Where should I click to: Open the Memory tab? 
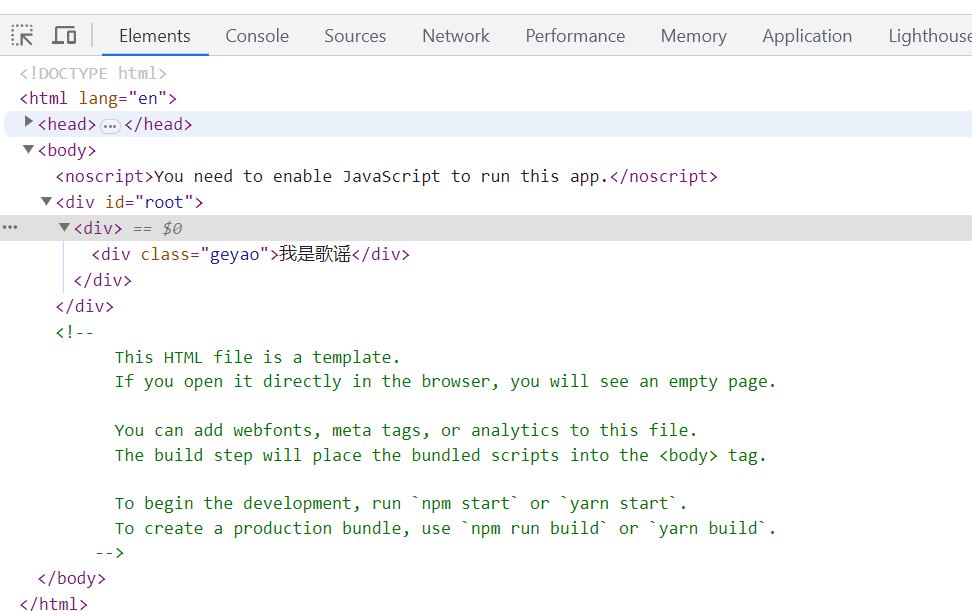pos(693,35)
